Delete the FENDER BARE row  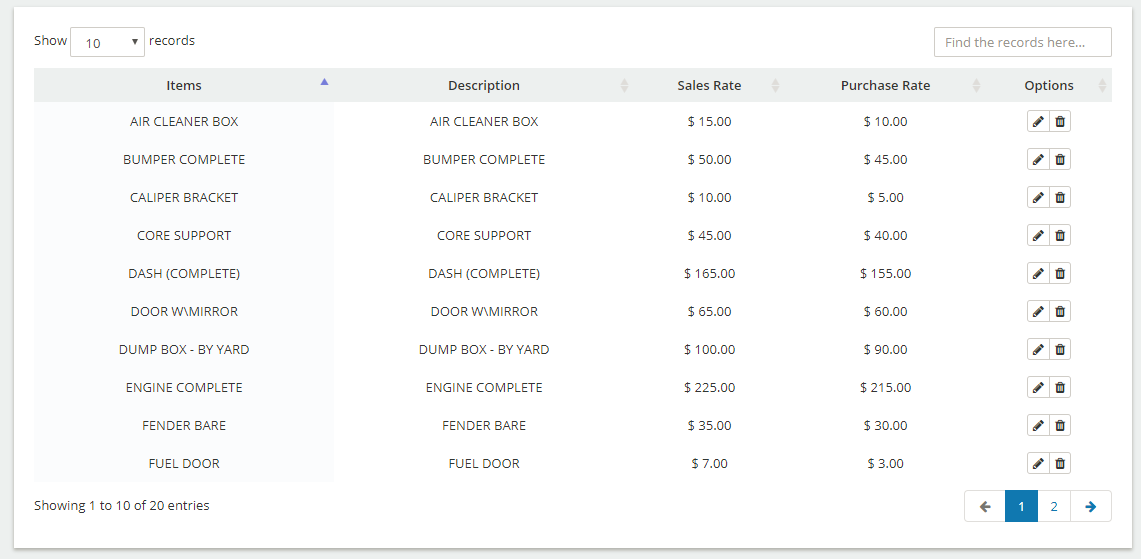(1060, 426)
